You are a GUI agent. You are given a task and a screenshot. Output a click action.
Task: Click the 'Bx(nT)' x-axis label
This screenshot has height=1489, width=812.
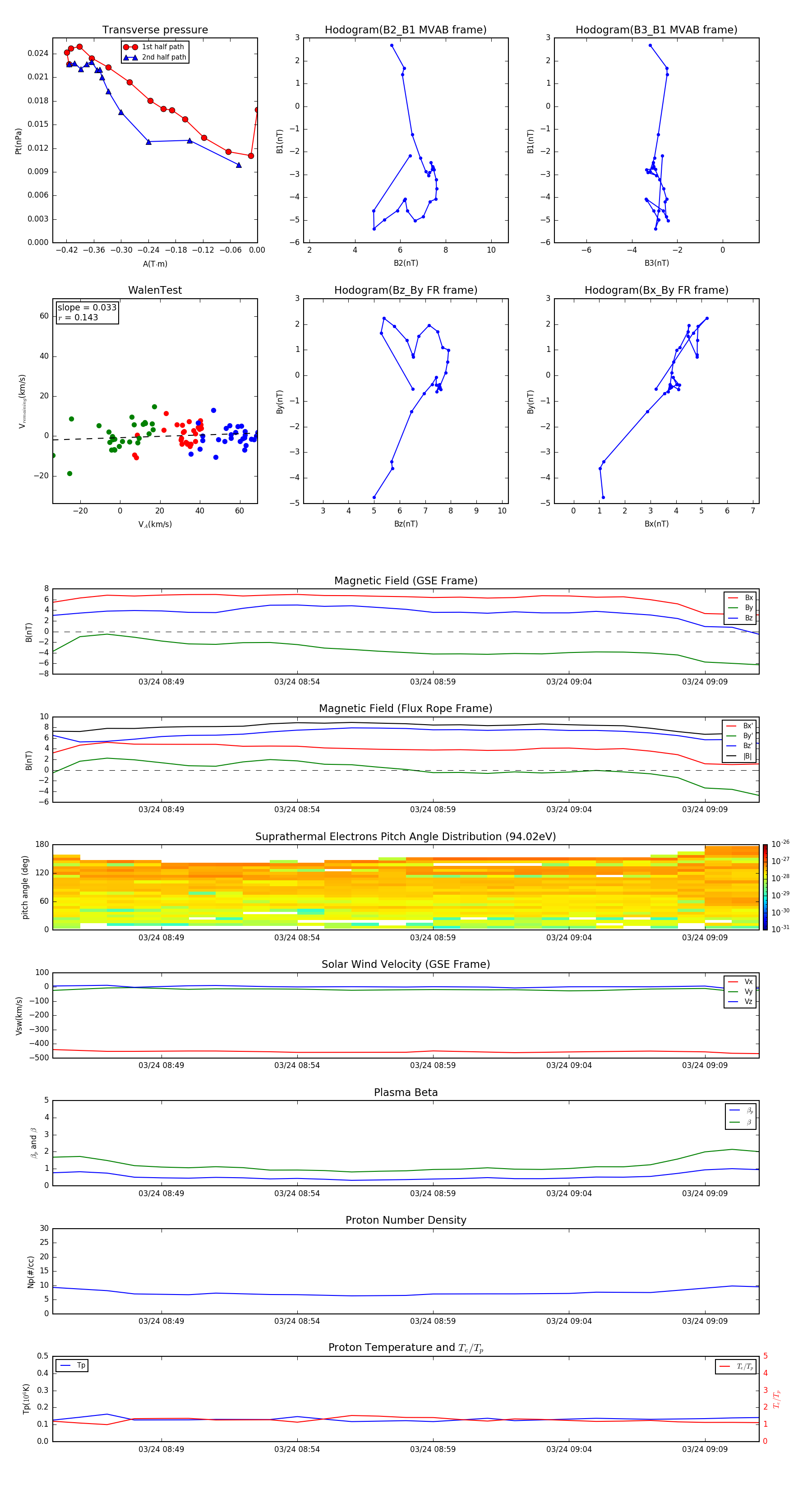656,524
